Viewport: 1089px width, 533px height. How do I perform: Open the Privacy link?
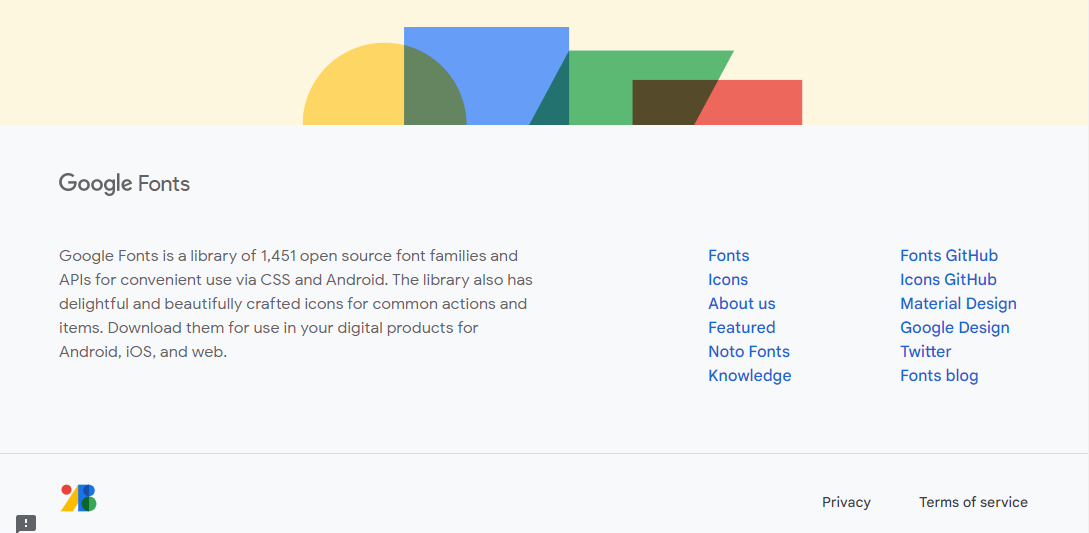[846, 502]
